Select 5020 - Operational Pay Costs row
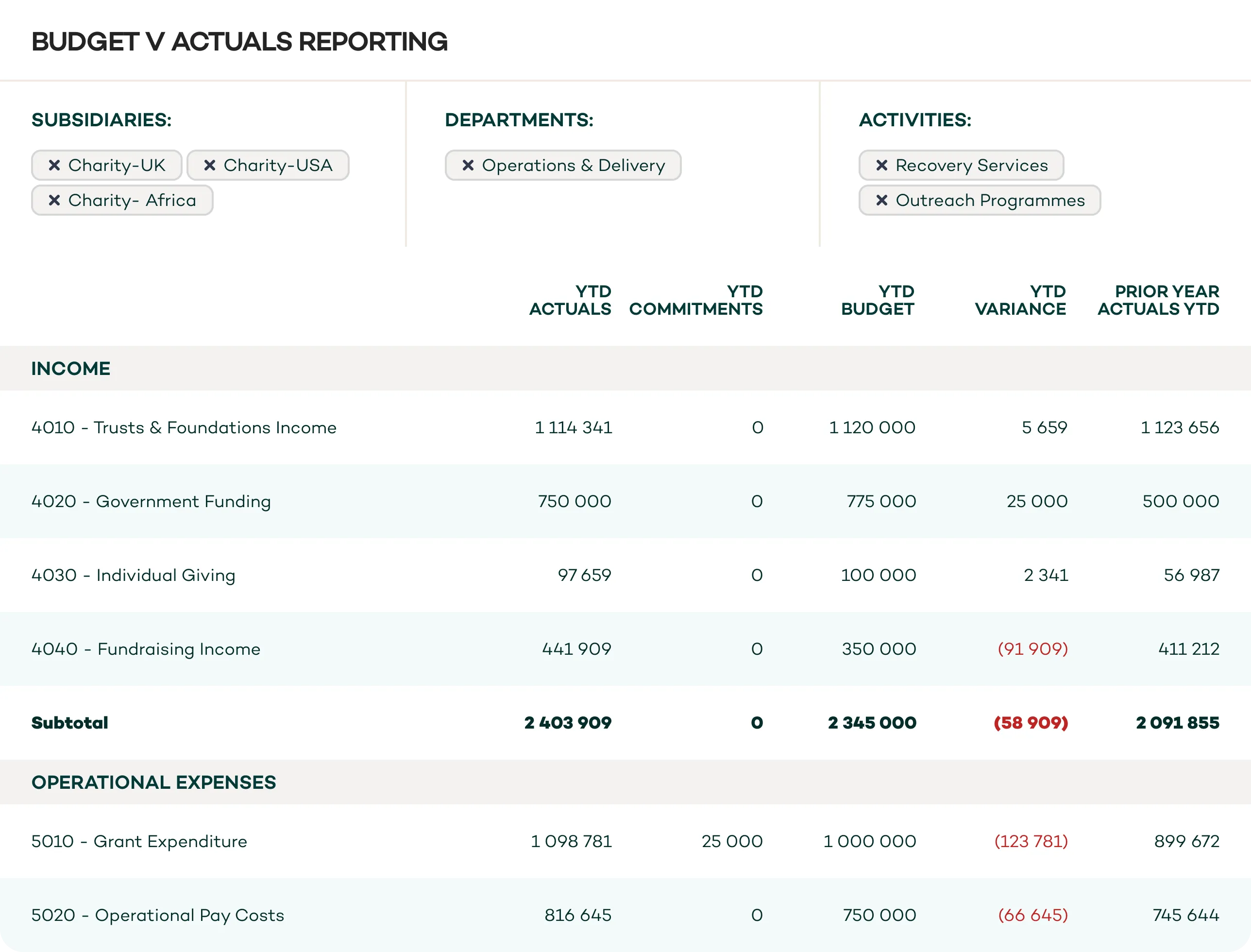Viewport: 1251px width, 952px height. pos(625,915)
